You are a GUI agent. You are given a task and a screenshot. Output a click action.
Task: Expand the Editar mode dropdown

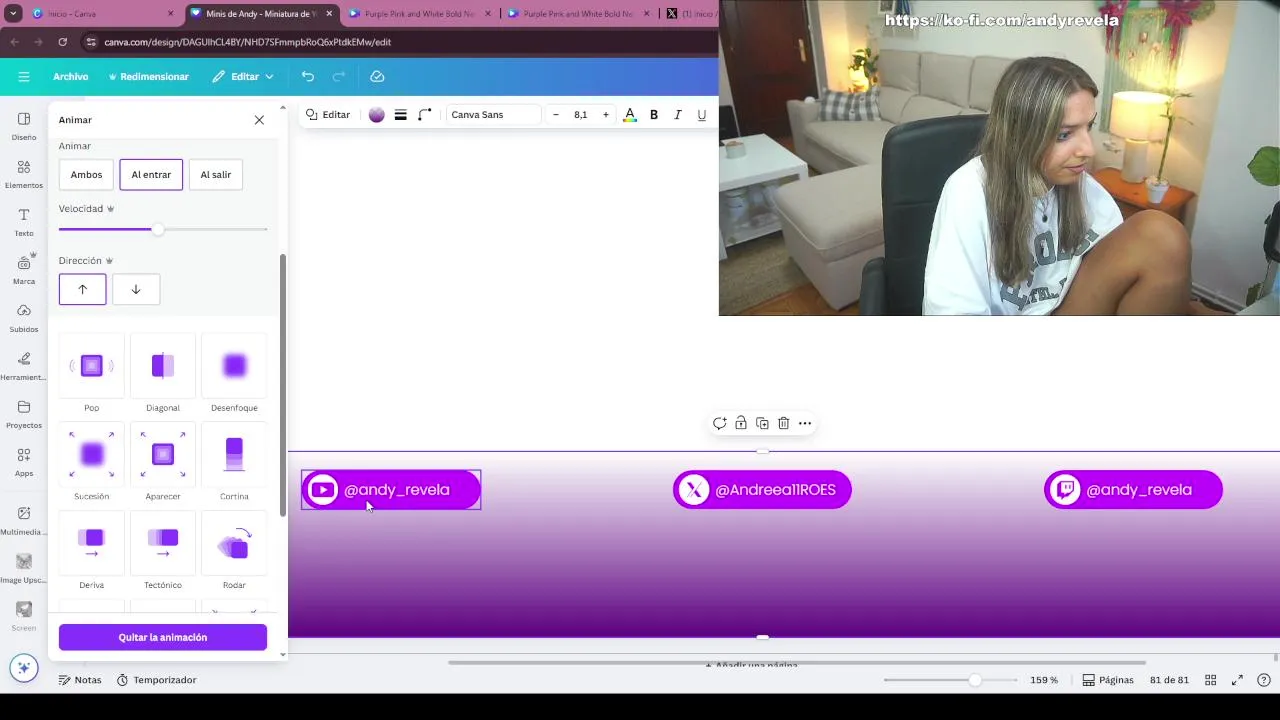(x=243, y=76)
